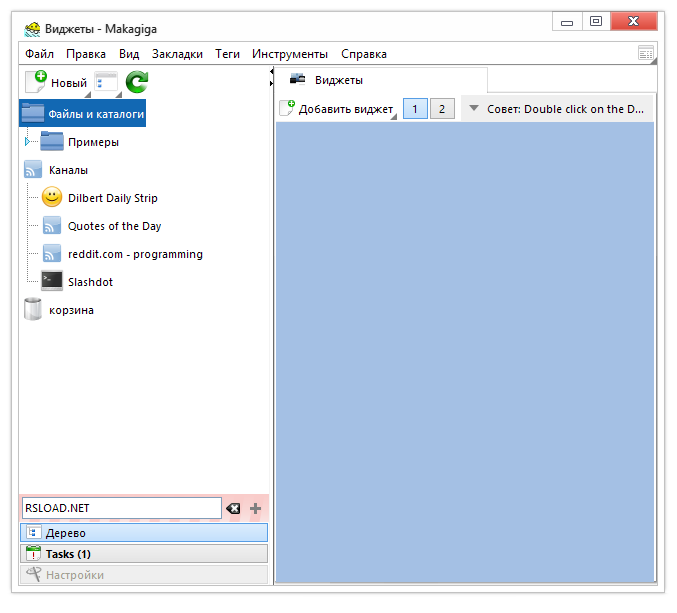Open the Вид menu
This screenshot has height=613, width=677.
(129, 54)
